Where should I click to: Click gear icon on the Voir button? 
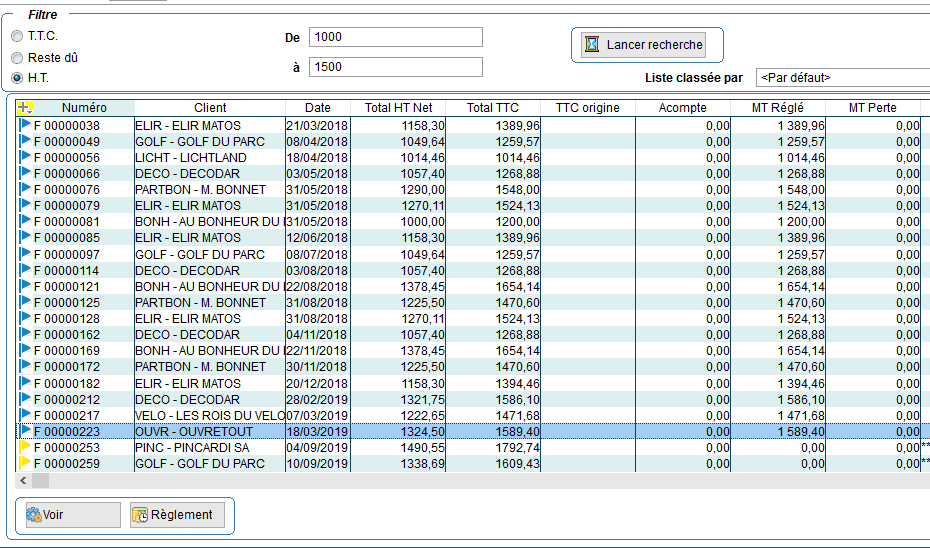[x=34, y=515]
